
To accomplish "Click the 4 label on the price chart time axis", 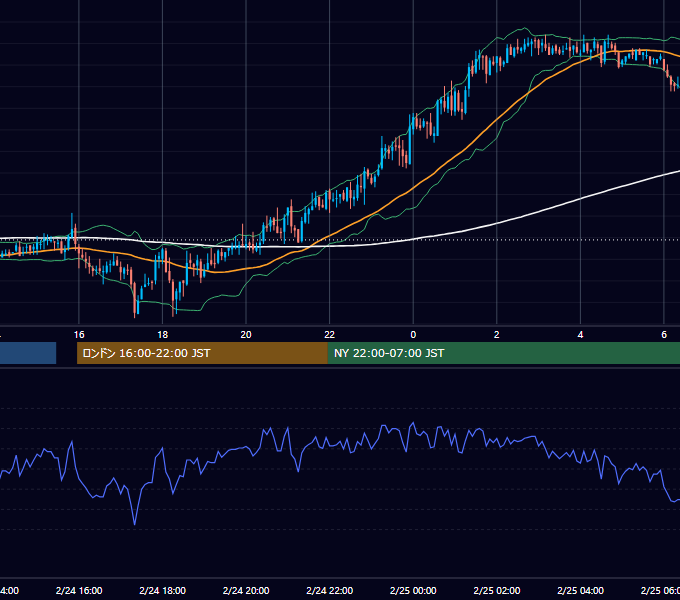I will 580,335.
